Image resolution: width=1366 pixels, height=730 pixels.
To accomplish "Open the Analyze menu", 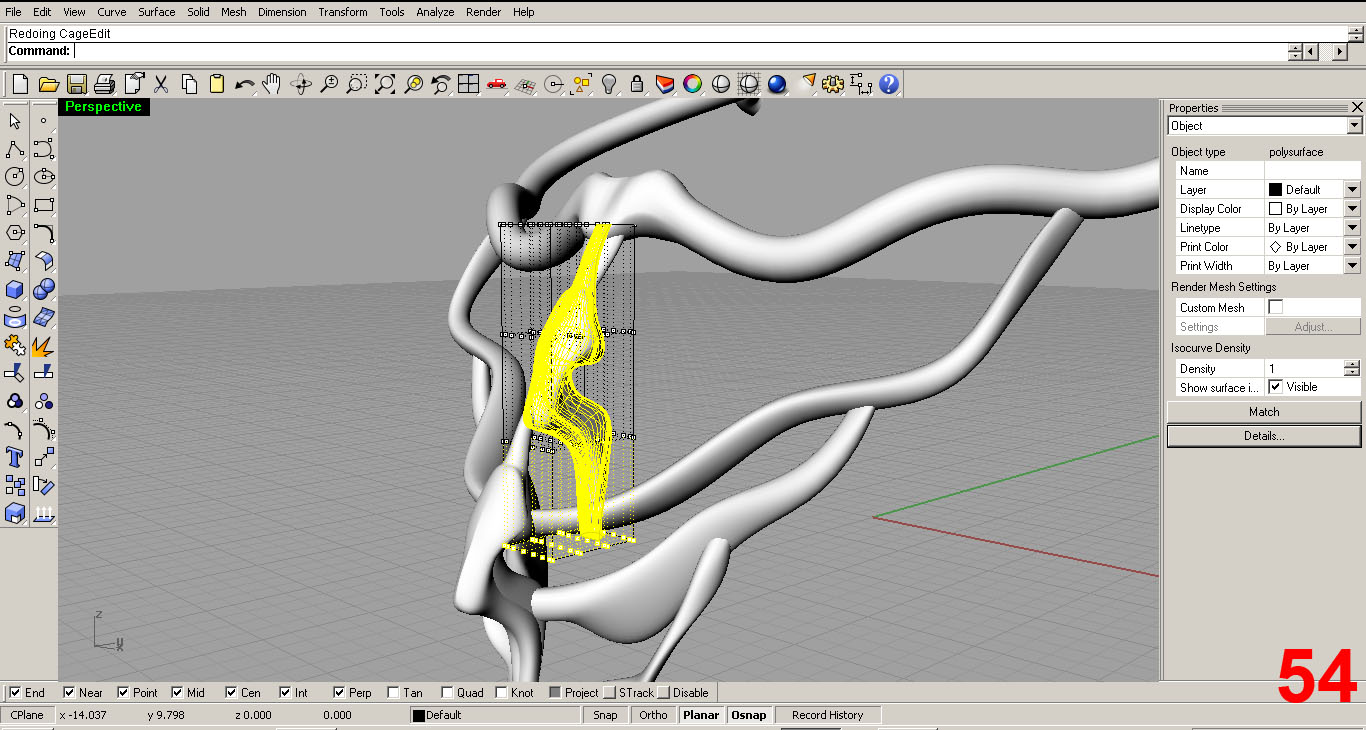I will [435, 12].
